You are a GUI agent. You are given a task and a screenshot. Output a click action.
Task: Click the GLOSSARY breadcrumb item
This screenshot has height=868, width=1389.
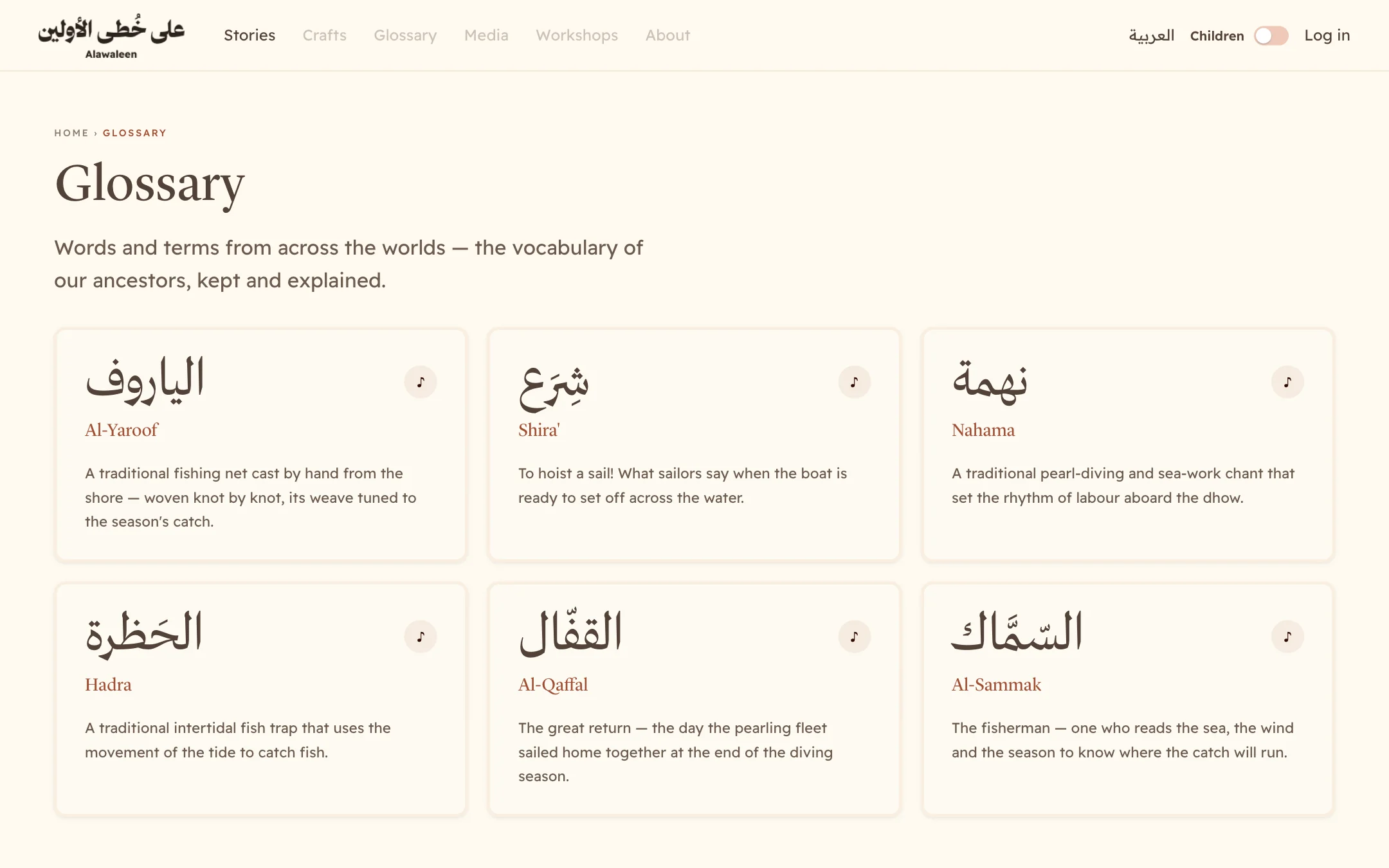pyautogui.click(x=134, y=133)
